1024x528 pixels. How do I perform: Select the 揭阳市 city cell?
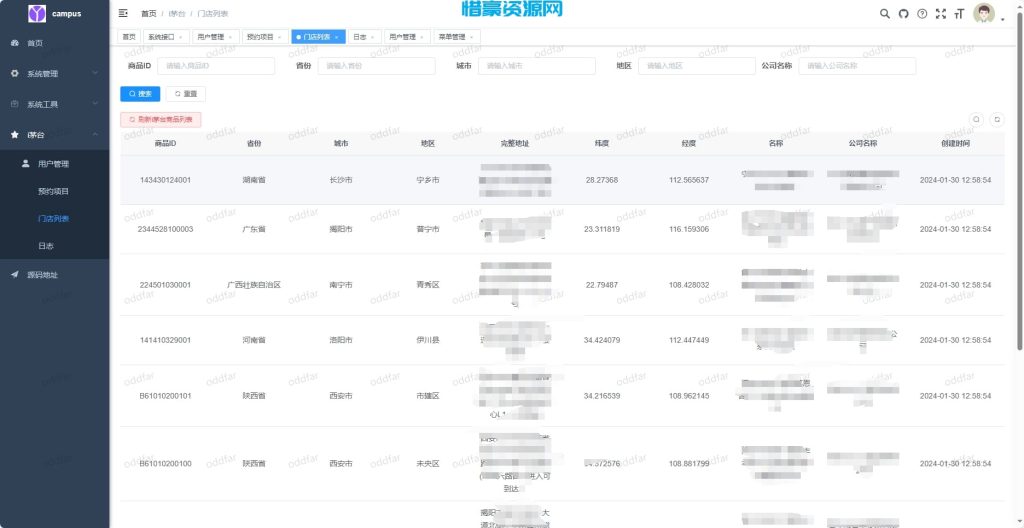(341, 229)
